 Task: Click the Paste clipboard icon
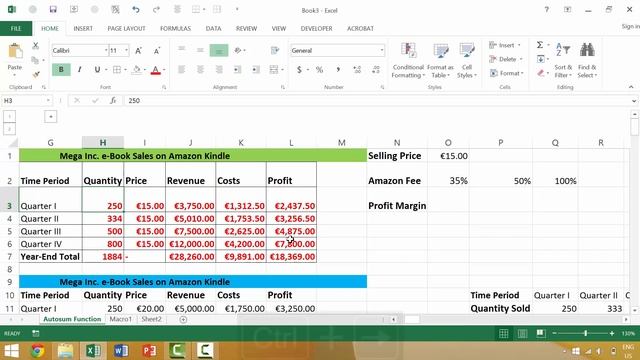15,51
